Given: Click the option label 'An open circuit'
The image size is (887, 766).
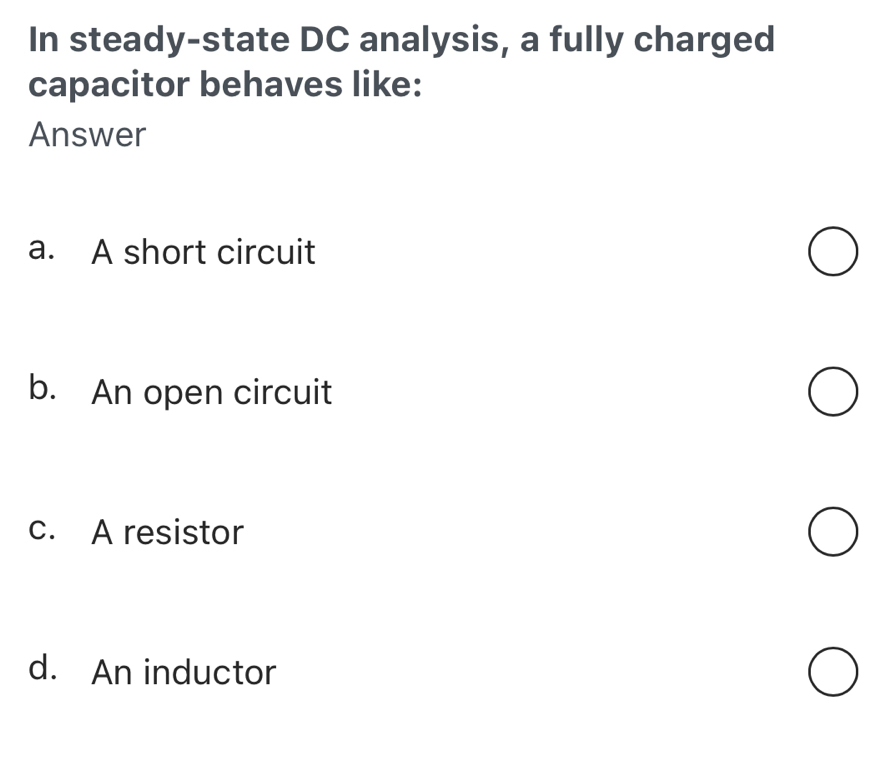Looking at the screenshot, I should tap(212, 392).
